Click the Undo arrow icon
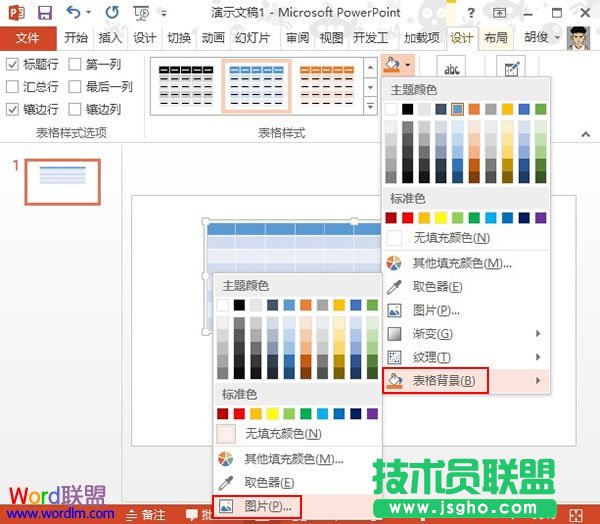 [73, 12]
